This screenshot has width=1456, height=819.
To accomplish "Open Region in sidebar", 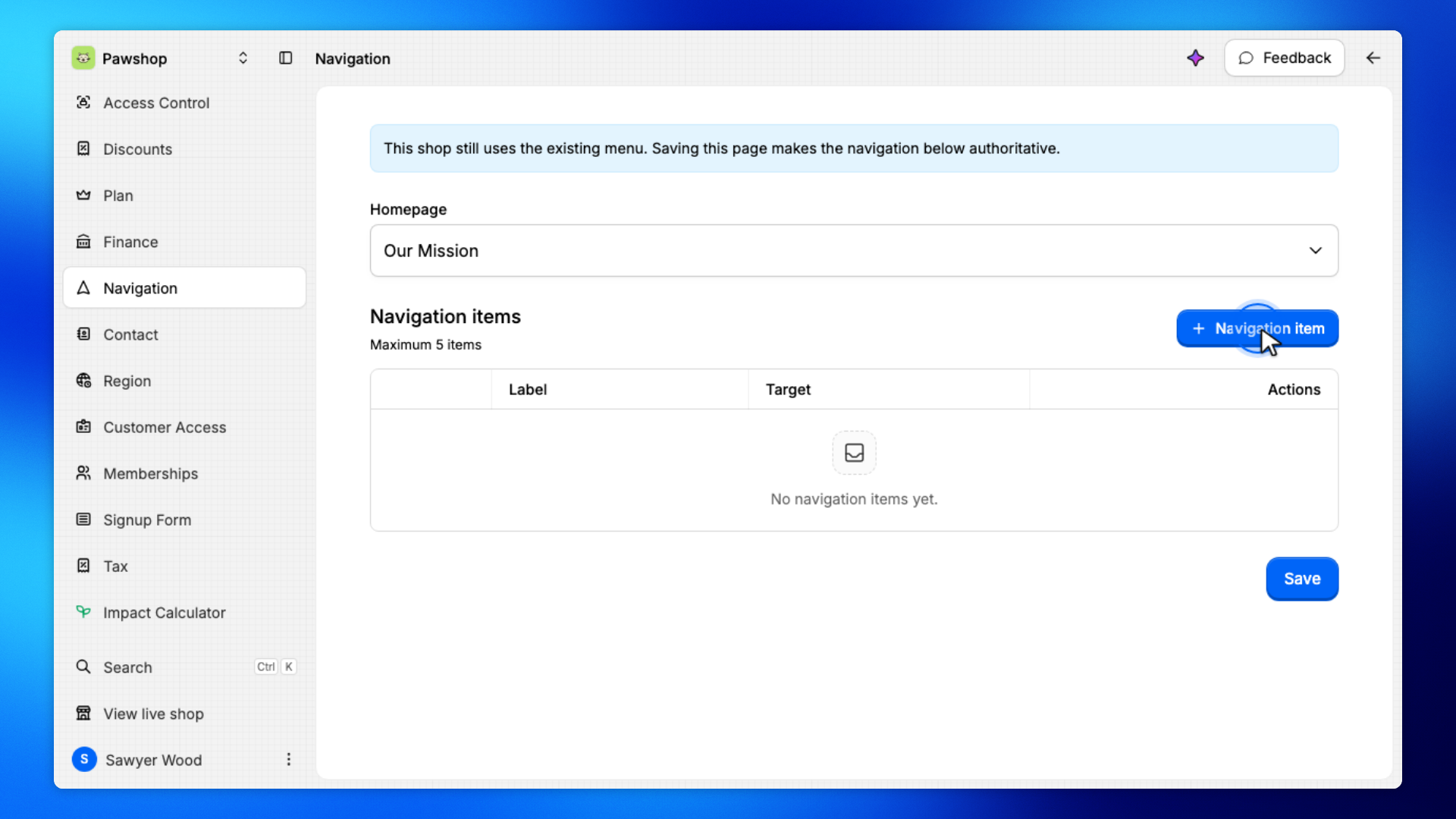I will [184, 381].
